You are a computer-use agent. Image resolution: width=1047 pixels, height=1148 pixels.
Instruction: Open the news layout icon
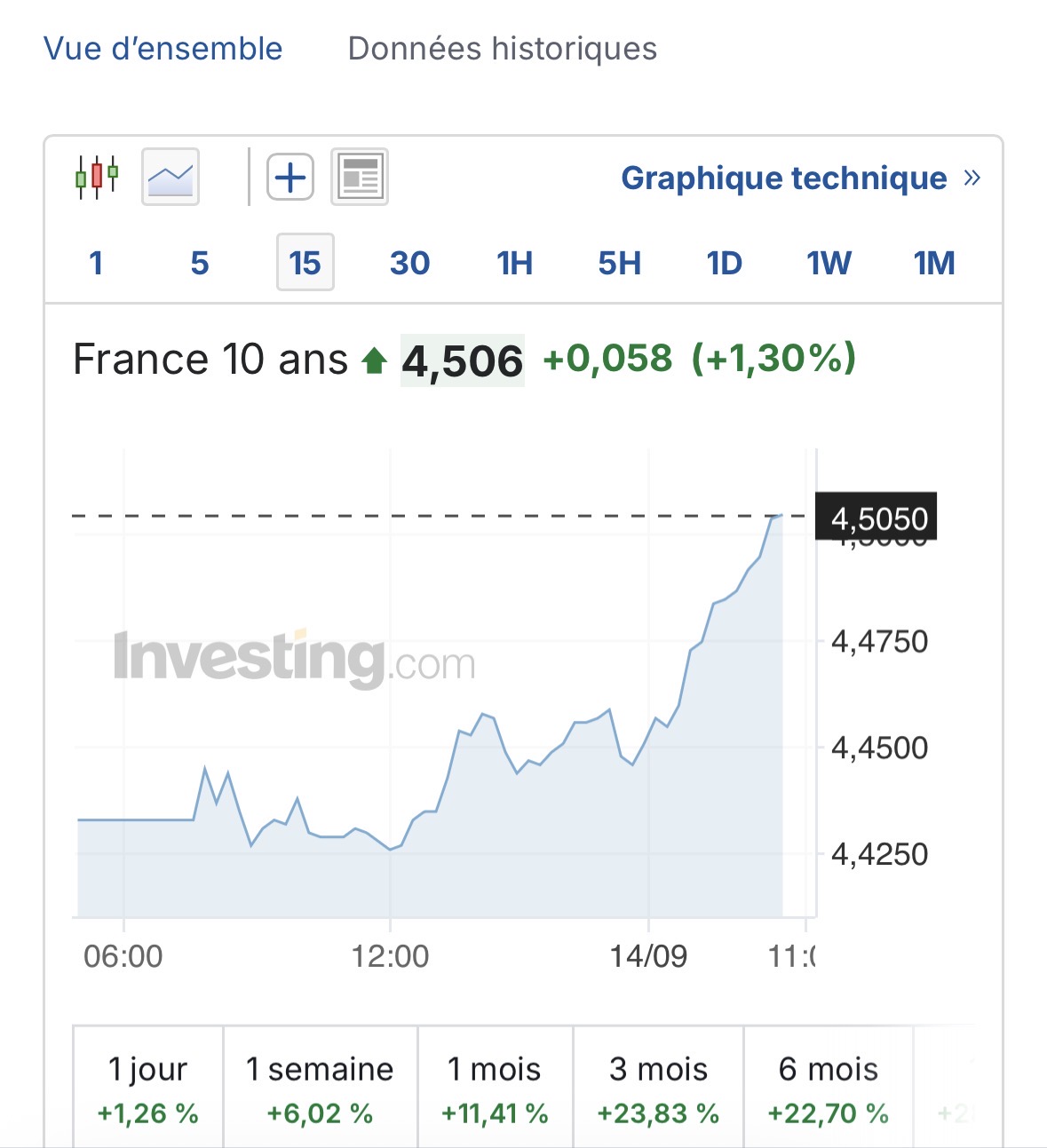click(360, 177)
